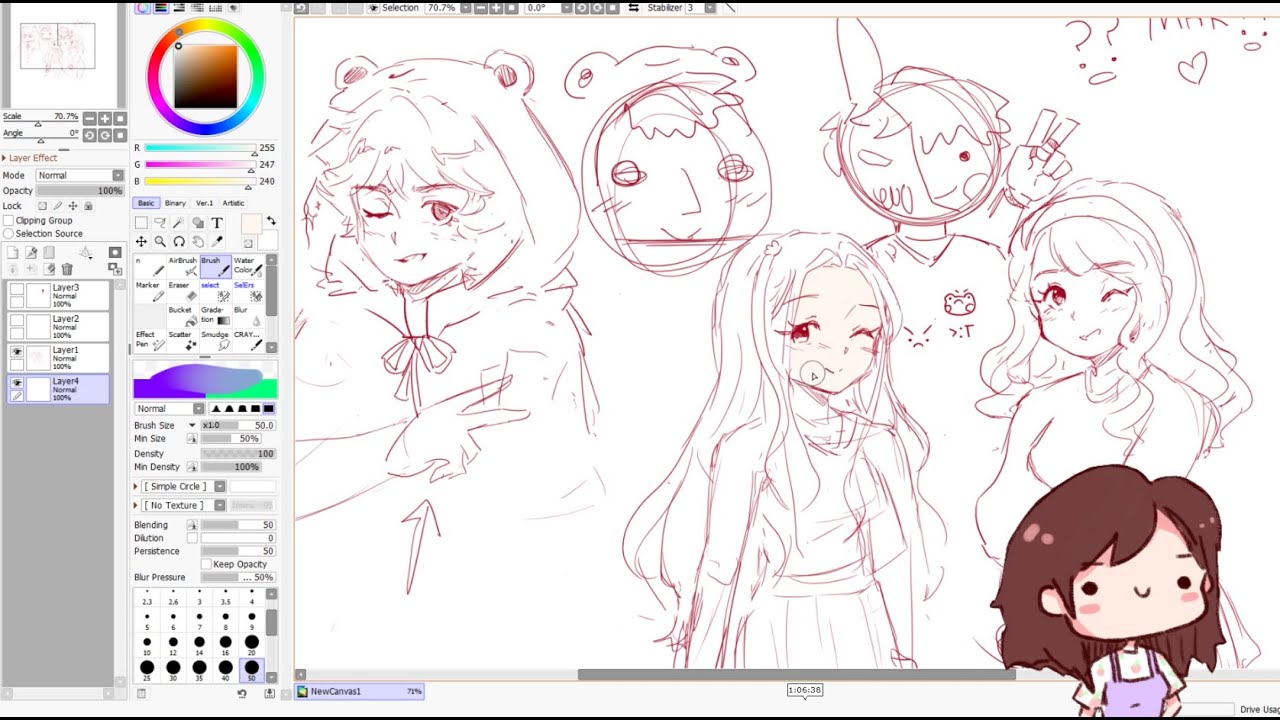Select the Selection Source radio button

pyautogui.click(x=9, y=234)
